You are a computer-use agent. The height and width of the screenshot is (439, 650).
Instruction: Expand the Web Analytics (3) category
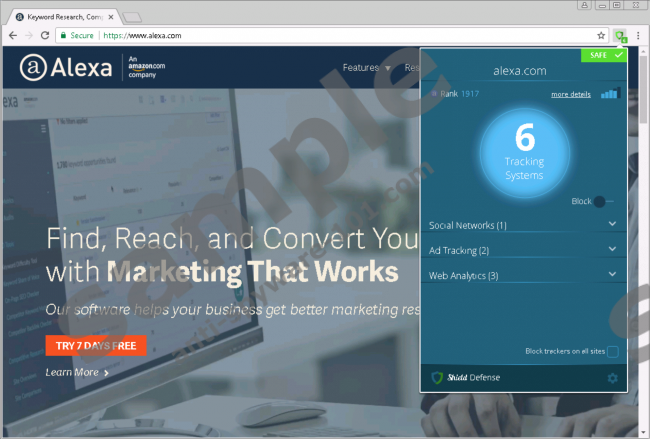point(612,274)
